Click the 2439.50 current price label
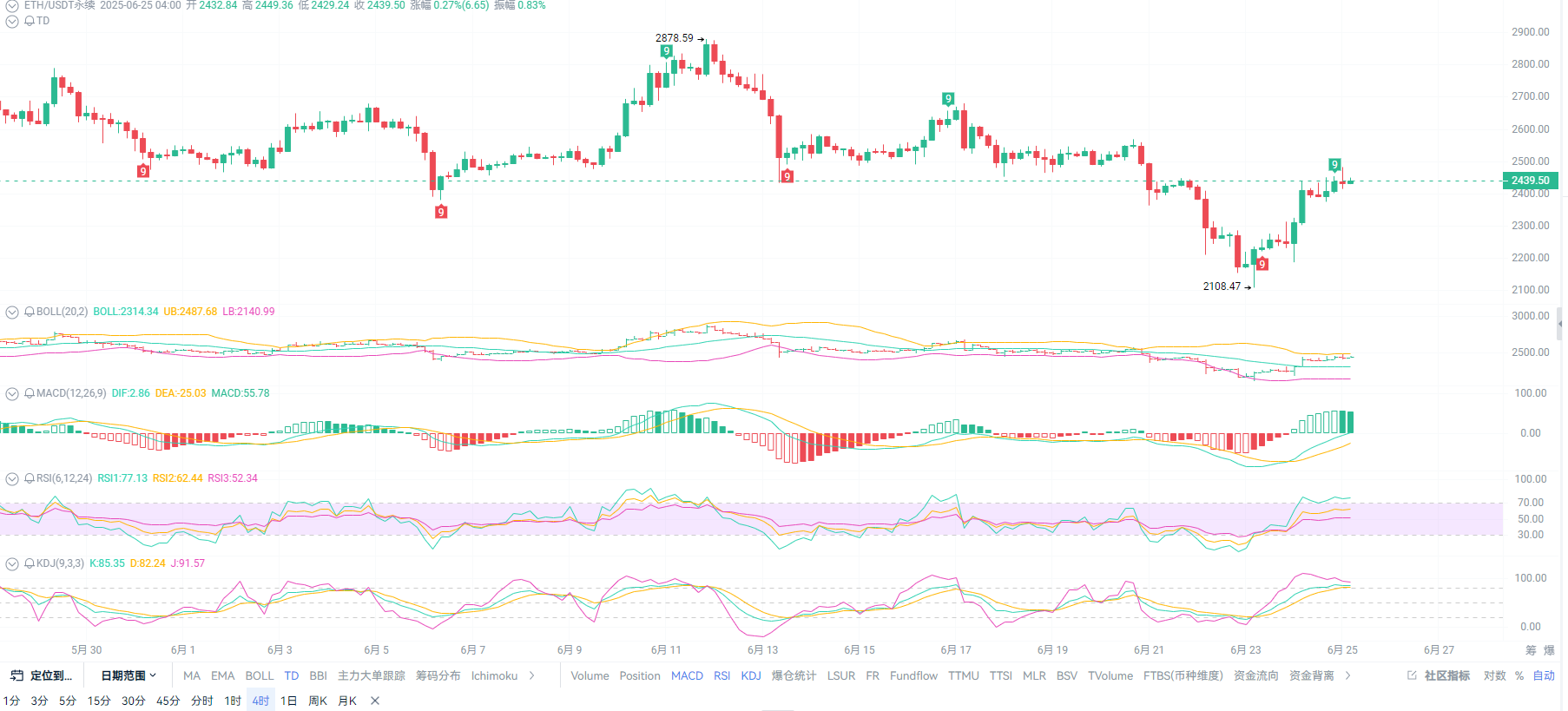1568x711 pixels. [x=1530, y=181]
